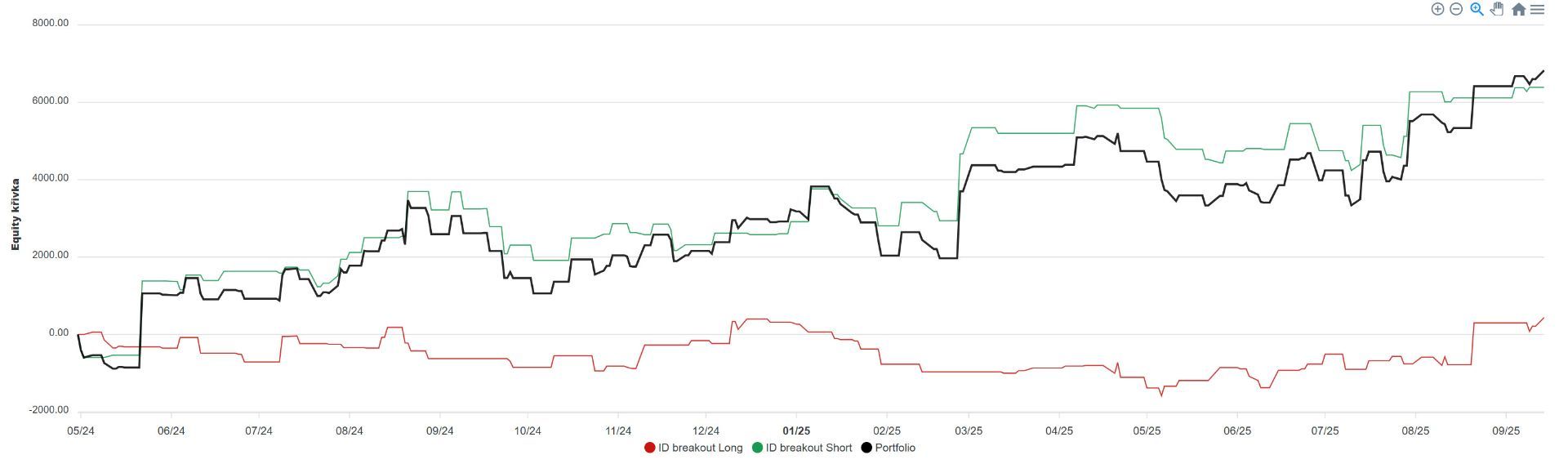Screen dimensions: 1568x464
Task: Click the -2000.00 y-axis label
Action: coord(48,410)
